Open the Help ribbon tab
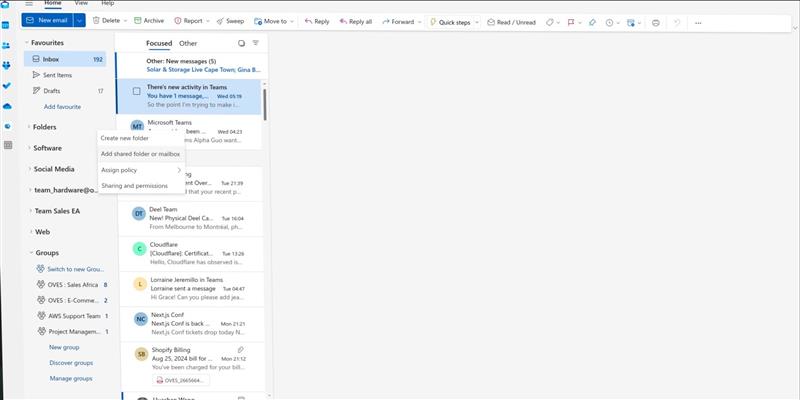Image resolution: width=800 pixels, height=400 pixels. tap(108, 3)
